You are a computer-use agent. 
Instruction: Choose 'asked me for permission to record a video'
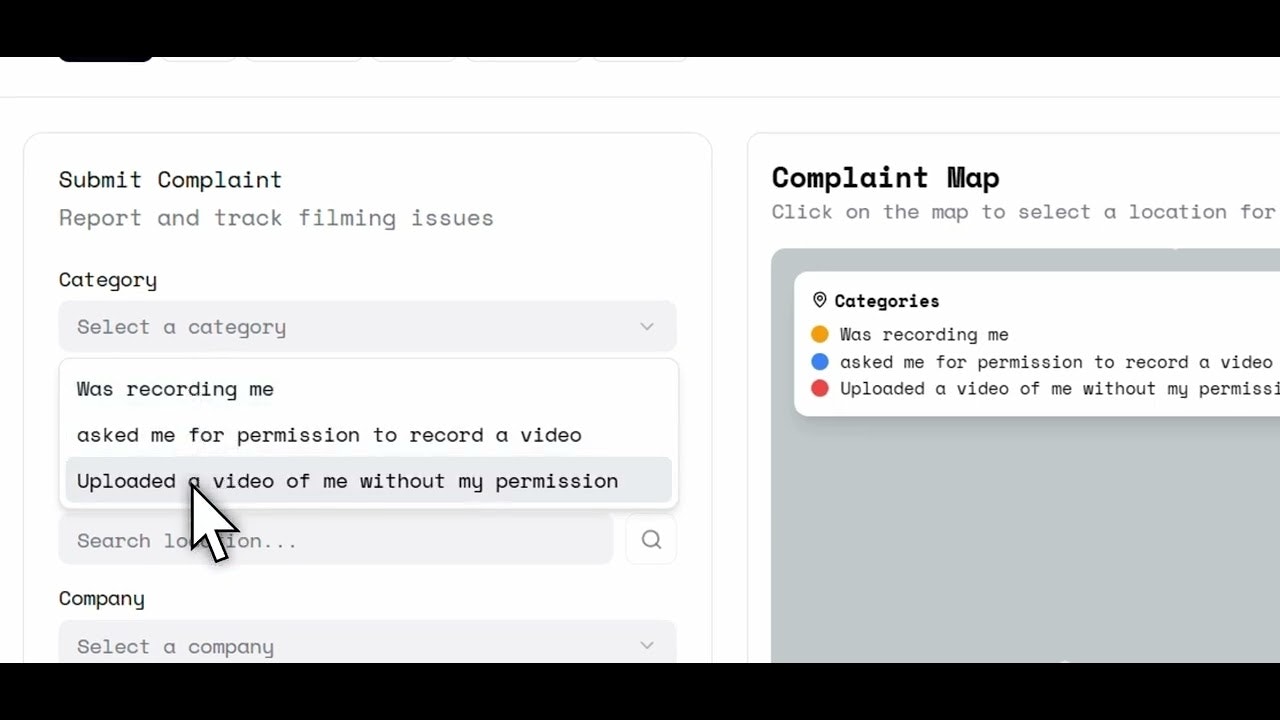tap(368, 435)
